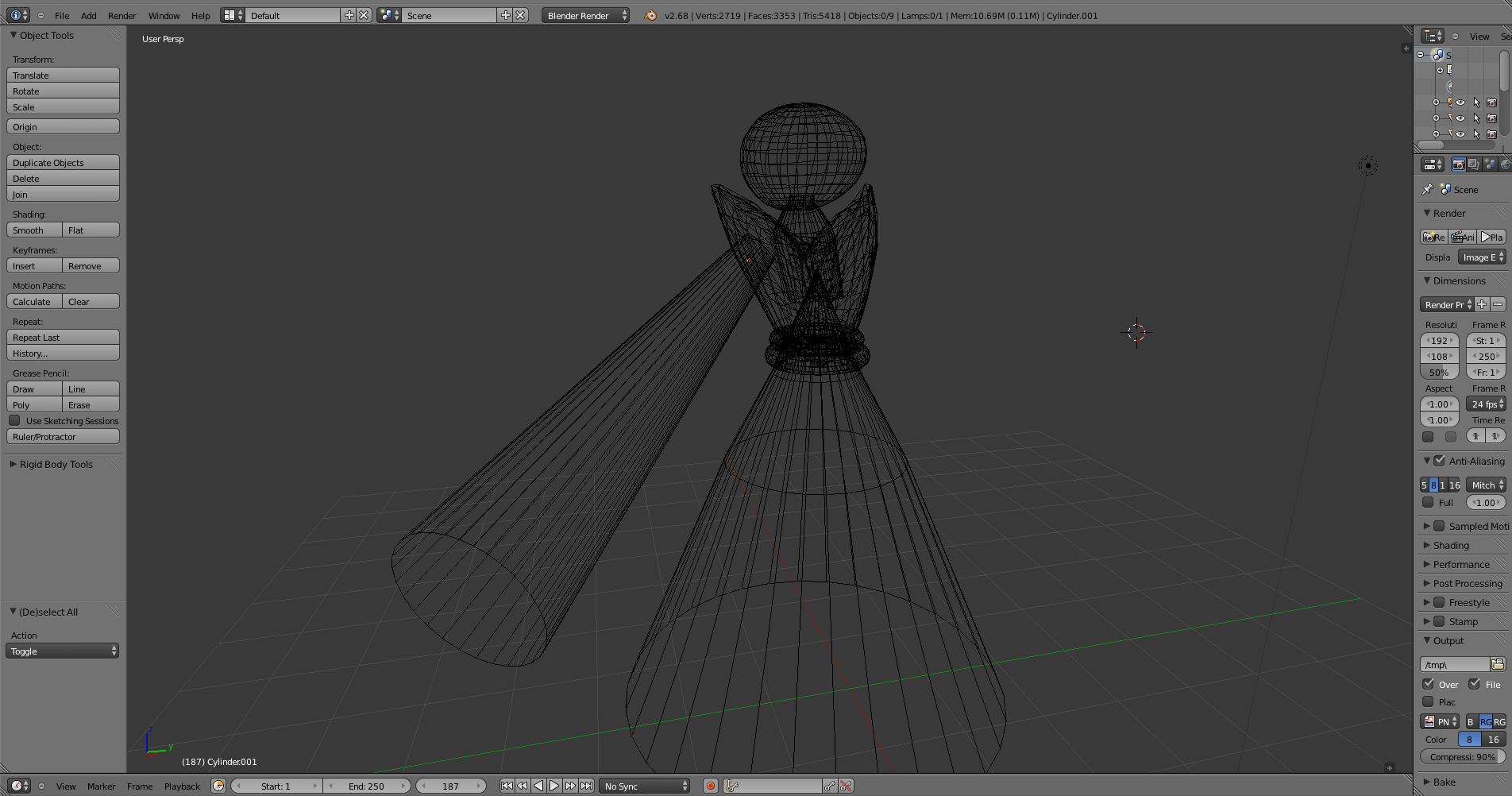Viewport: 1512px width, 796px height.
Task: Browse for output folder
Action: pyautogui.click(x=1498, y=664)
